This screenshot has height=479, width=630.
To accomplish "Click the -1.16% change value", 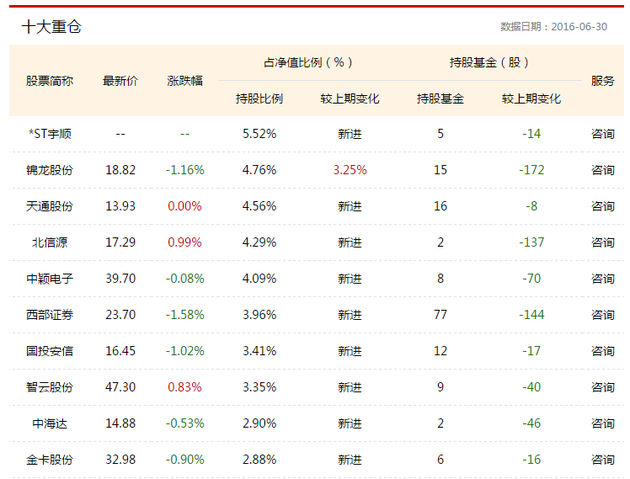I will tap(185, 170).
